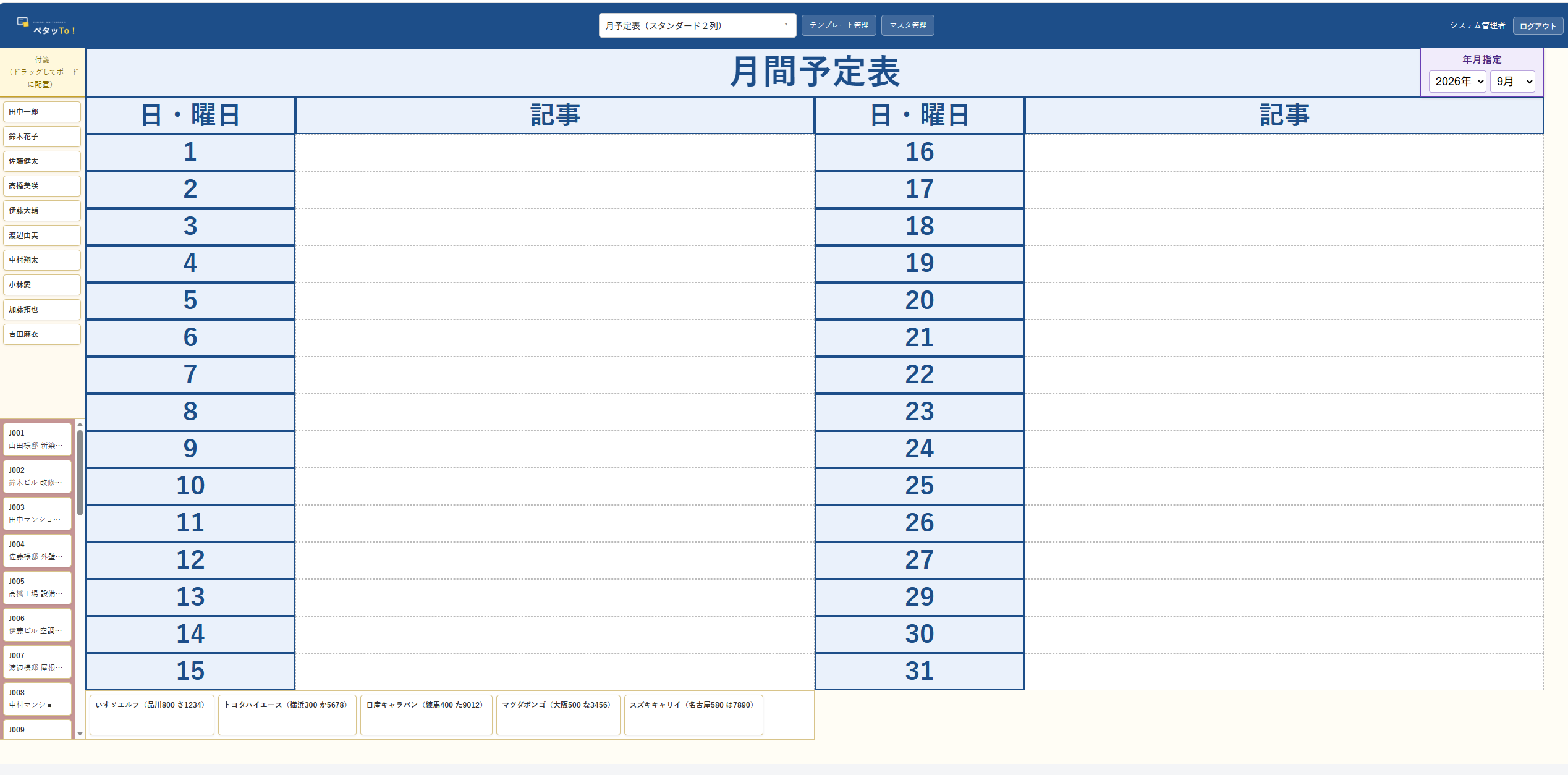The width and height of the screenshot is (1568, 775).
Task: Click the ログアウト button
Action: tap(1538, 26)
